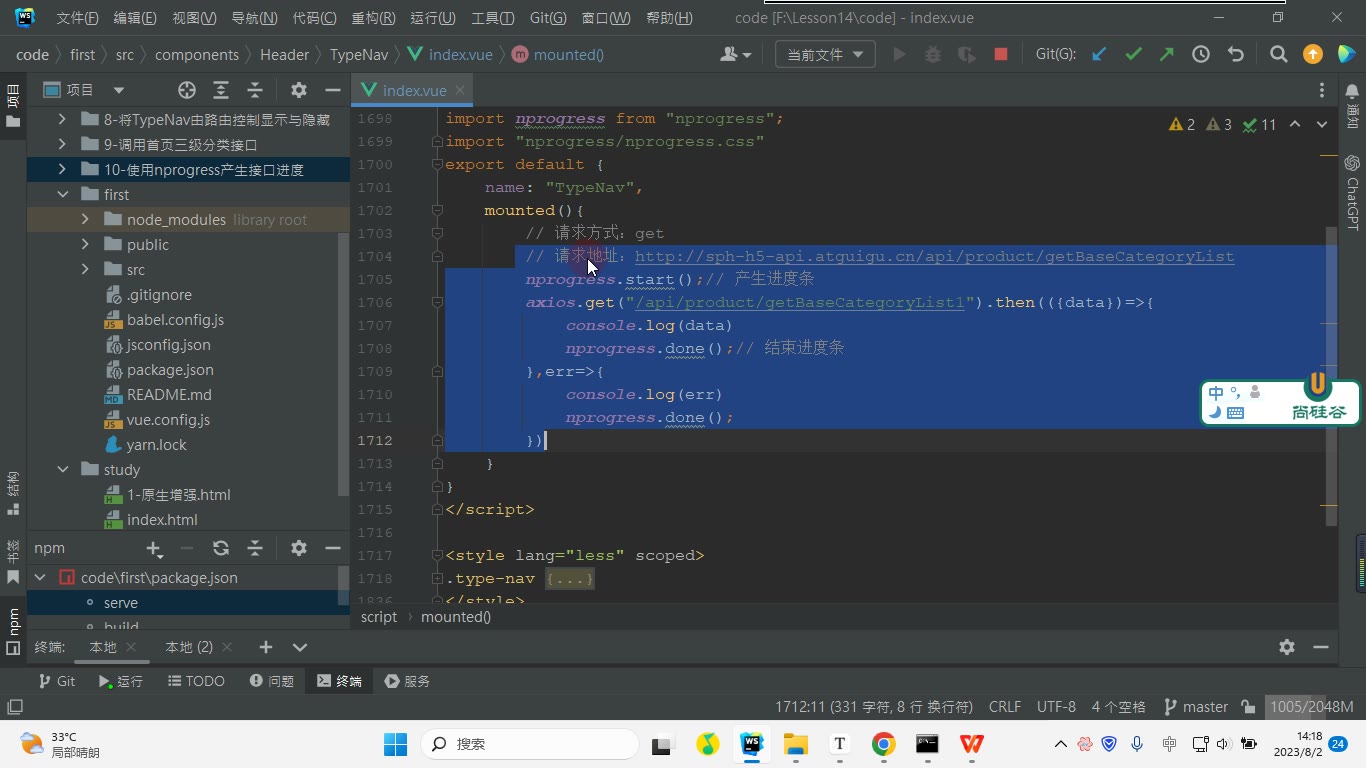Collapse code\first\package.json in npm panel
Viewport: 1366px width, 768px height.
pyautogui.click(x=40, y=578)
